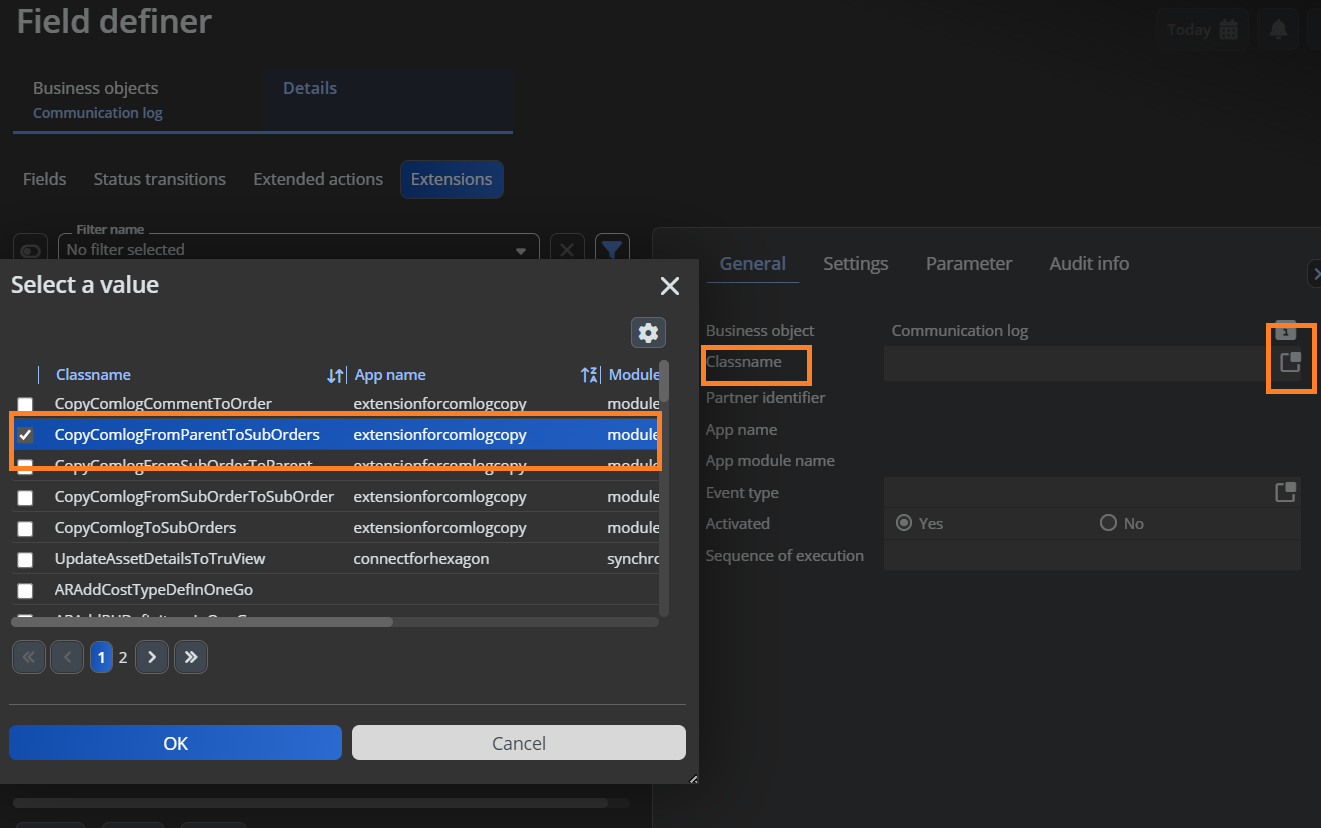The image size is (1321, 828).
Task: Confirm selection with the OK button
Action: tap(176, 743)
